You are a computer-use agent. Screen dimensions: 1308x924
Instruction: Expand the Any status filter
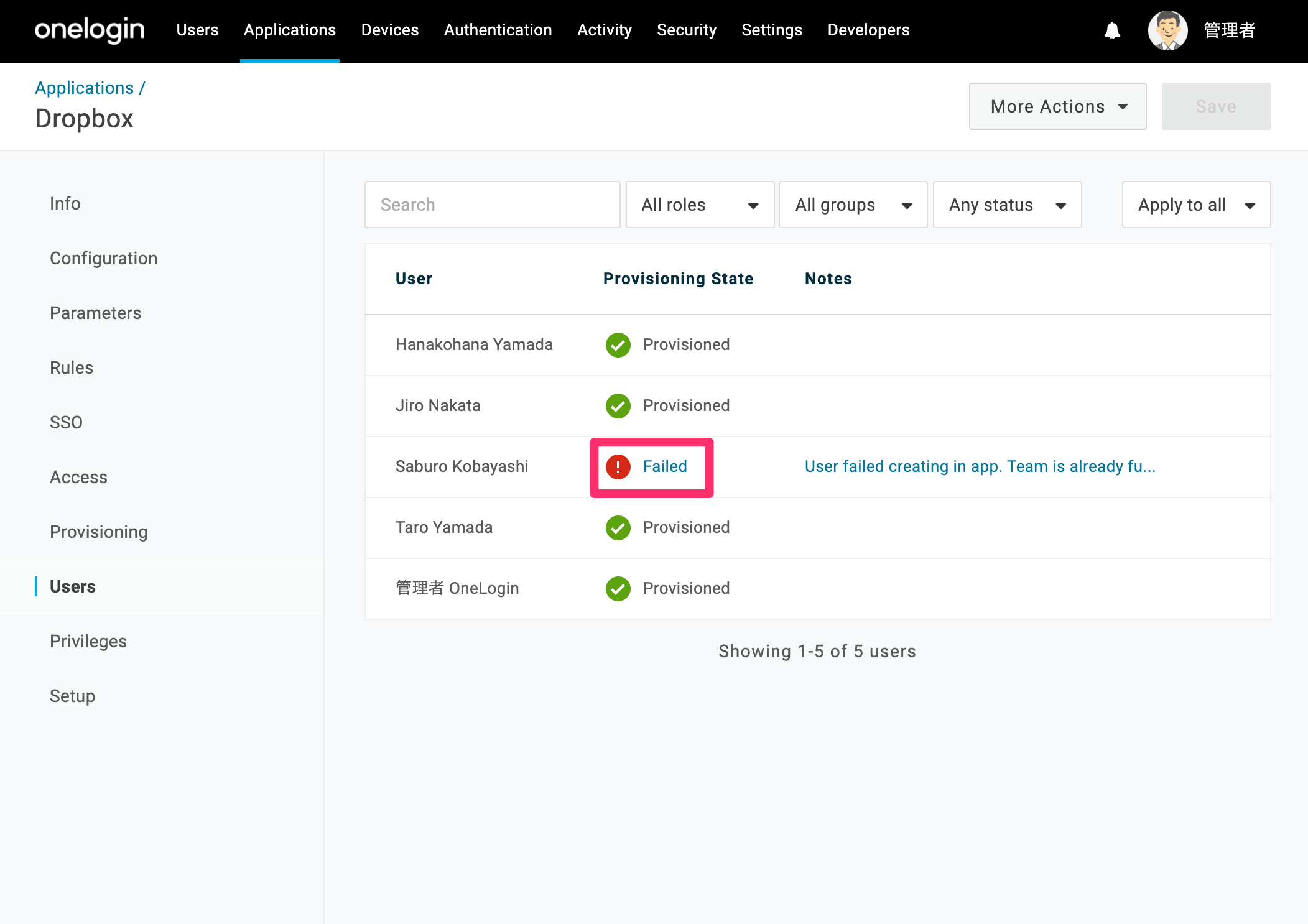(x=1007, y=205)
